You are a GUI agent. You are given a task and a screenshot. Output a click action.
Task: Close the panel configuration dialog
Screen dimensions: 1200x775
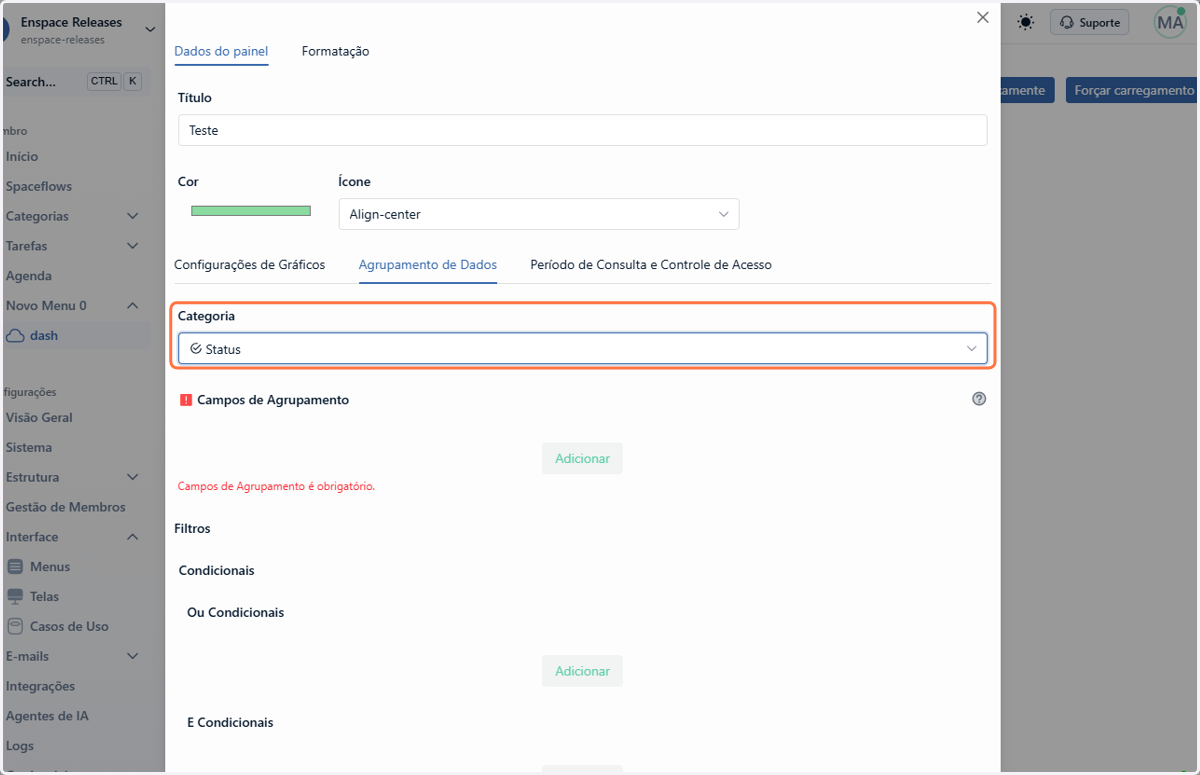point(983,18)
